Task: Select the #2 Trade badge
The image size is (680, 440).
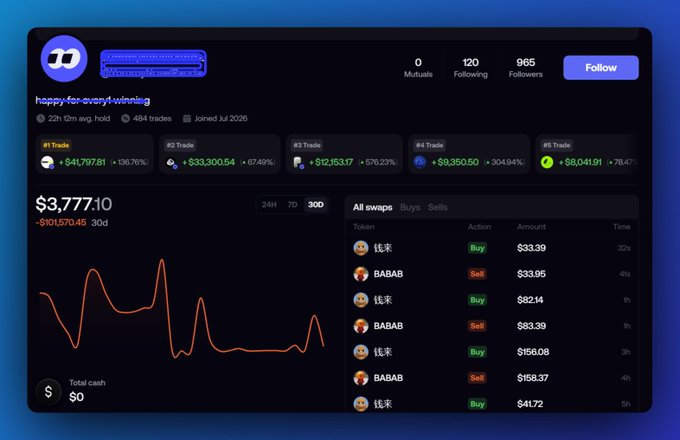Action: click(180, 145)
